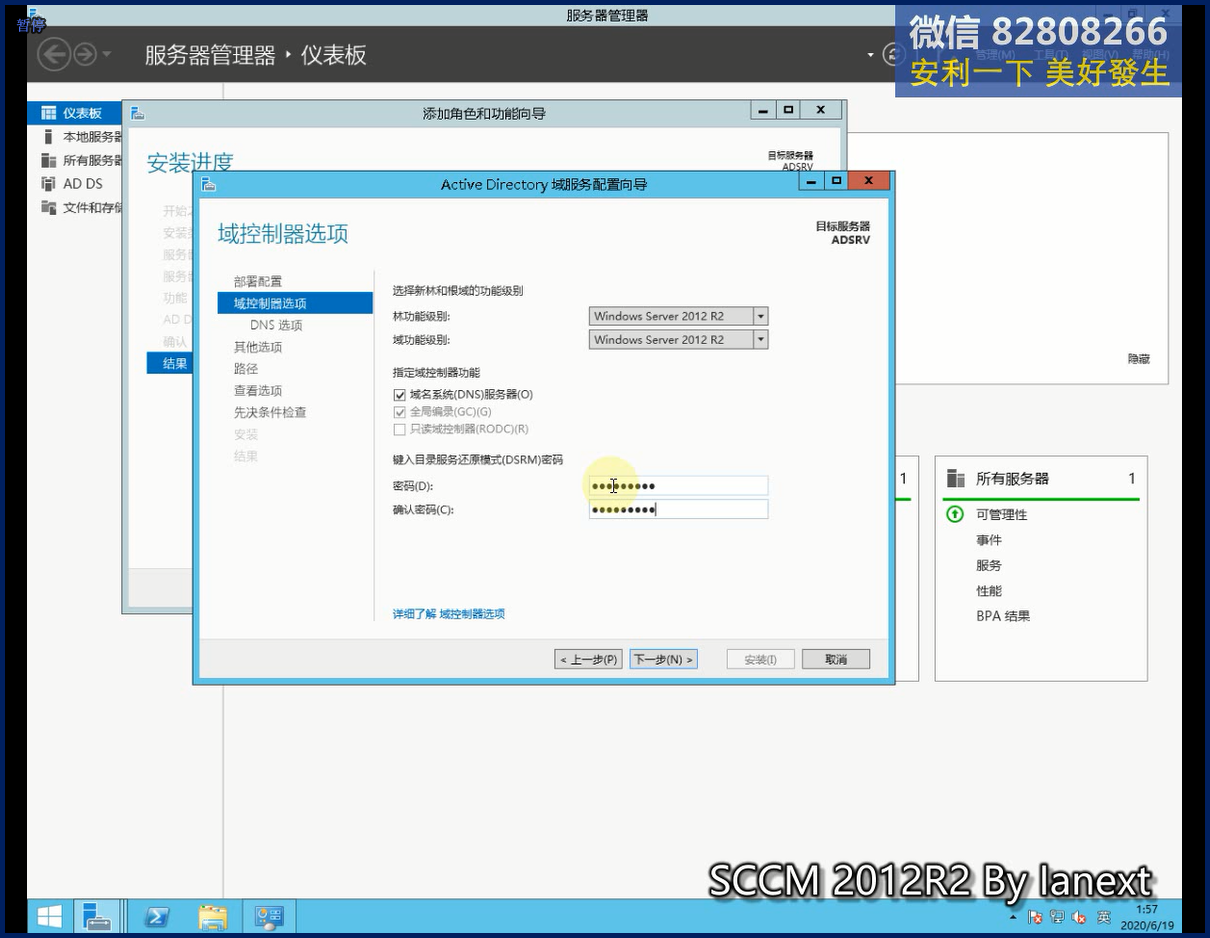Maximize the AD DS configuration wizard
Viewport: 1210px width, 938px height.
(837, 181)
